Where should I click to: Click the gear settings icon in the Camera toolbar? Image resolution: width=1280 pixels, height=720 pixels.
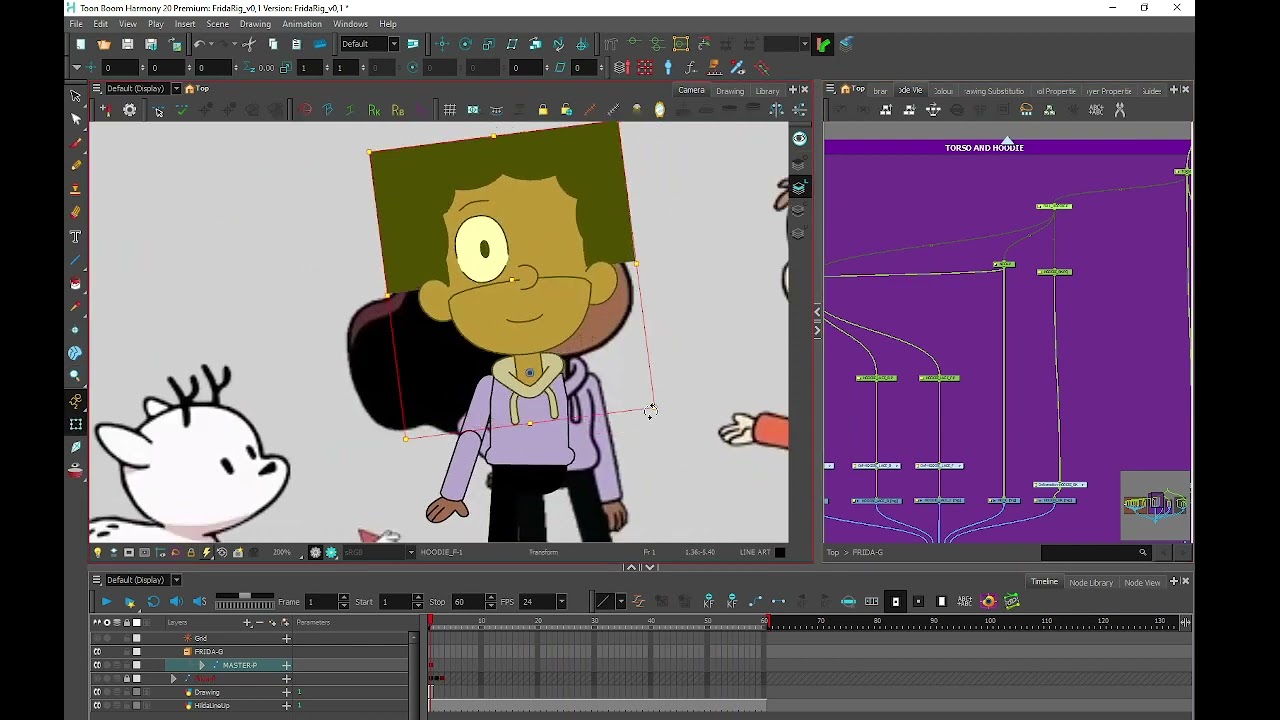[130, 110]
